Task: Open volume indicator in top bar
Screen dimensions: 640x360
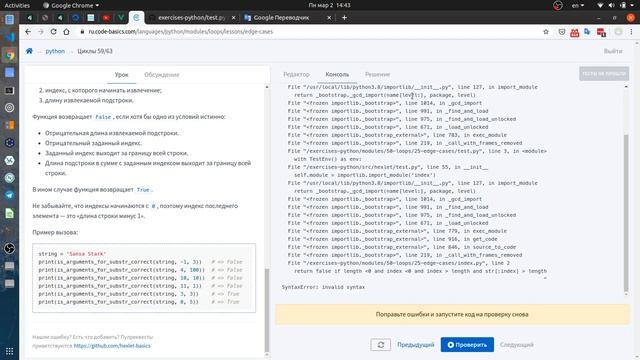Action: point(611,5)
